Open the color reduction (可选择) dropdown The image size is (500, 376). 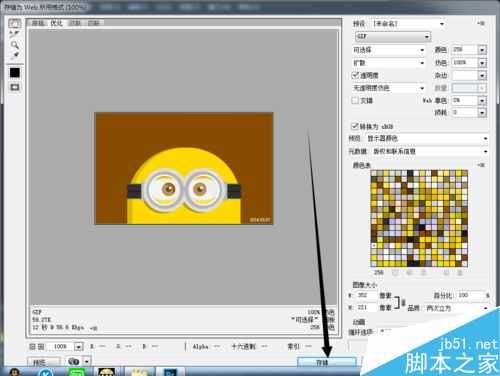(389, 50)
